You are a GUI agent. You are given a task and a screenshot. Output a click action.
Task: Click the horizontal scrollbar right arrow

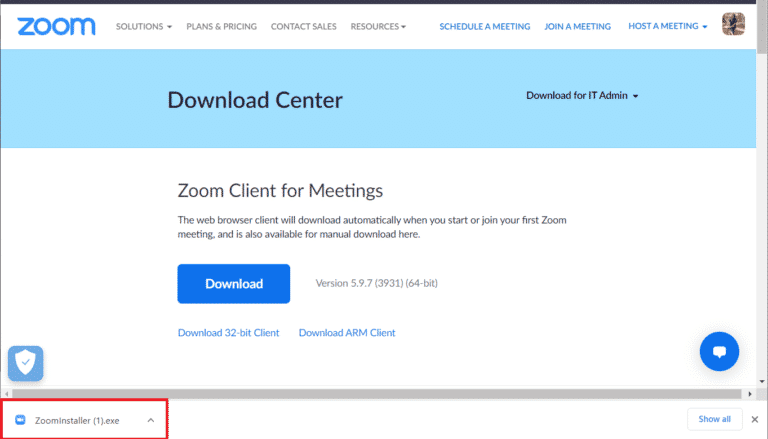click(x=750, y=393)
